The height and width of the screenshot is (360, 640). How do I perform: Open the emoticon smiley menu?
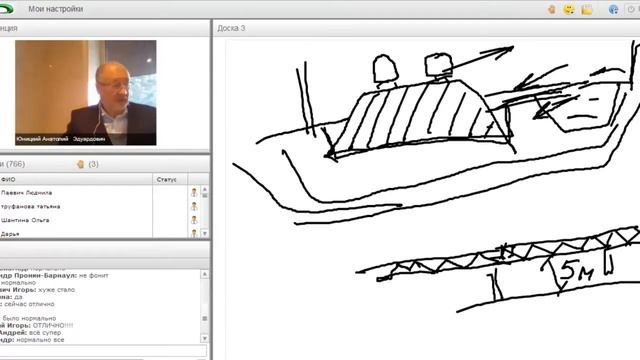(569, 9)
